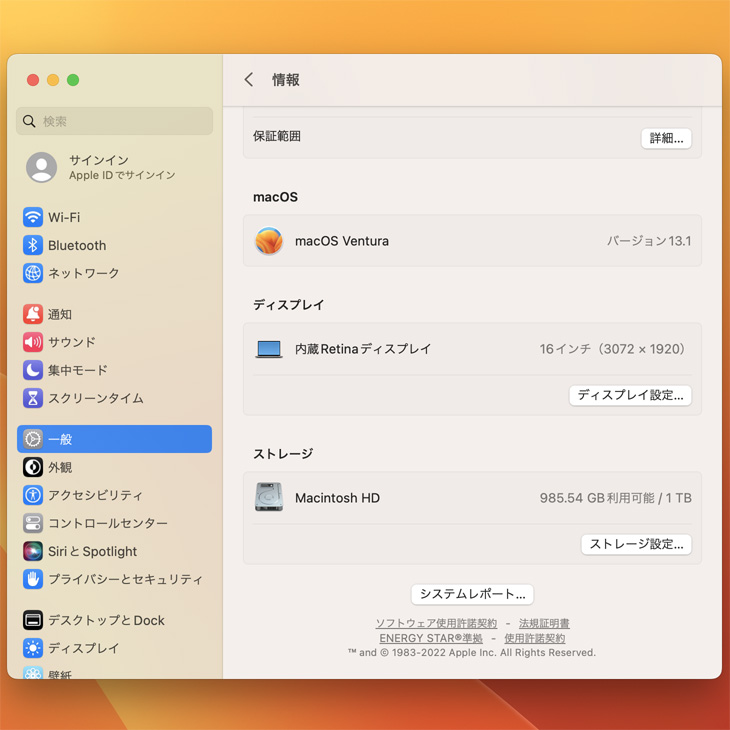The height and width of the screenshot is (730, 730).
Task: Click the 16インチ (3072 × 1920) text
Action: coord(612,349)
